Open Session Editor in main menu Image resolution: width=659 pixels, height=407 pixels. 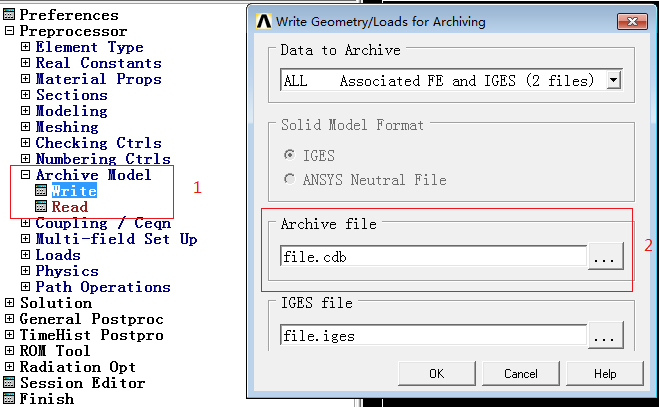pyautogui.click(x=82, y=383)
